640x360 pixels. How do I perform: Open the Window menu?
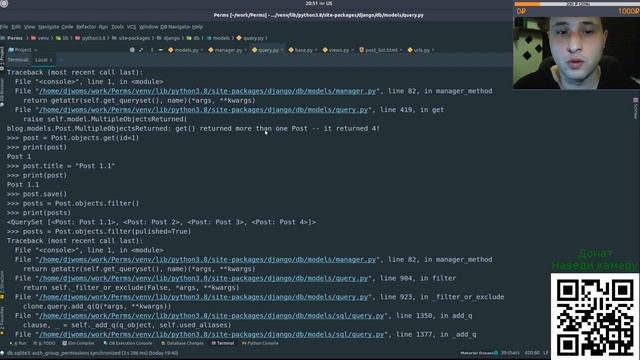coord(149,27)
